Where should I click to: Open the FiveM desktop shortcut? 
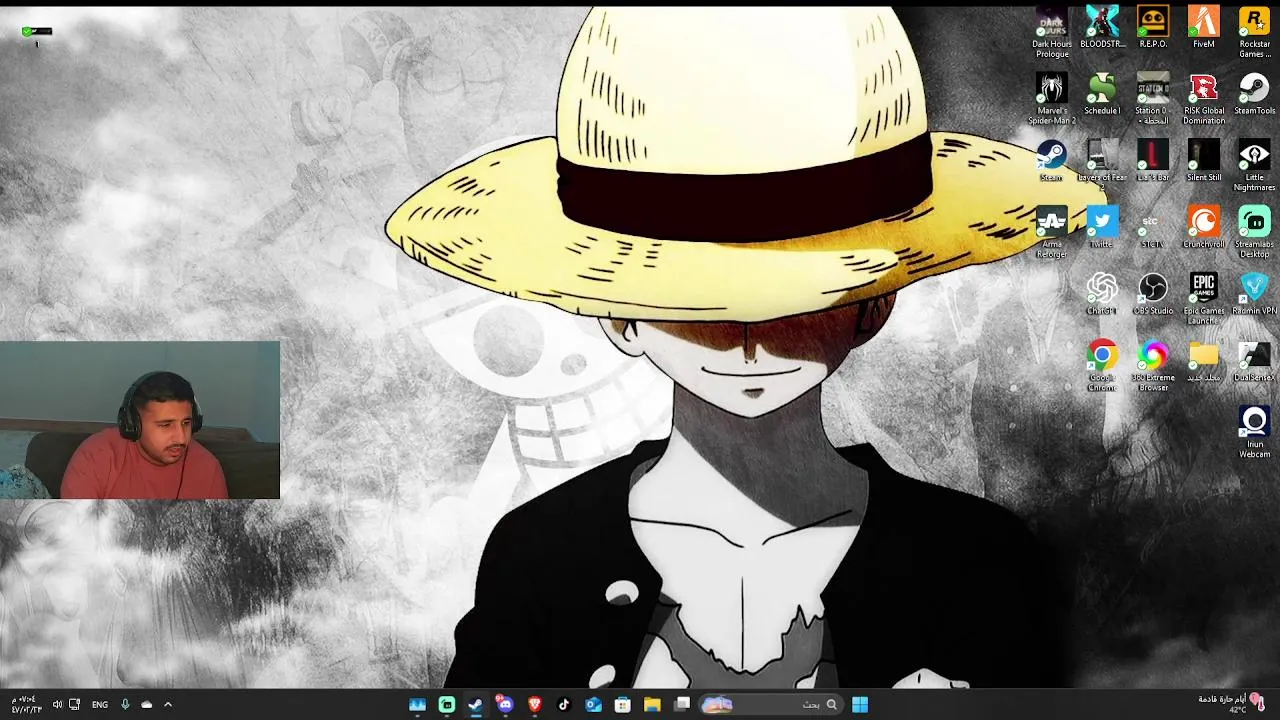[1204, 28]
